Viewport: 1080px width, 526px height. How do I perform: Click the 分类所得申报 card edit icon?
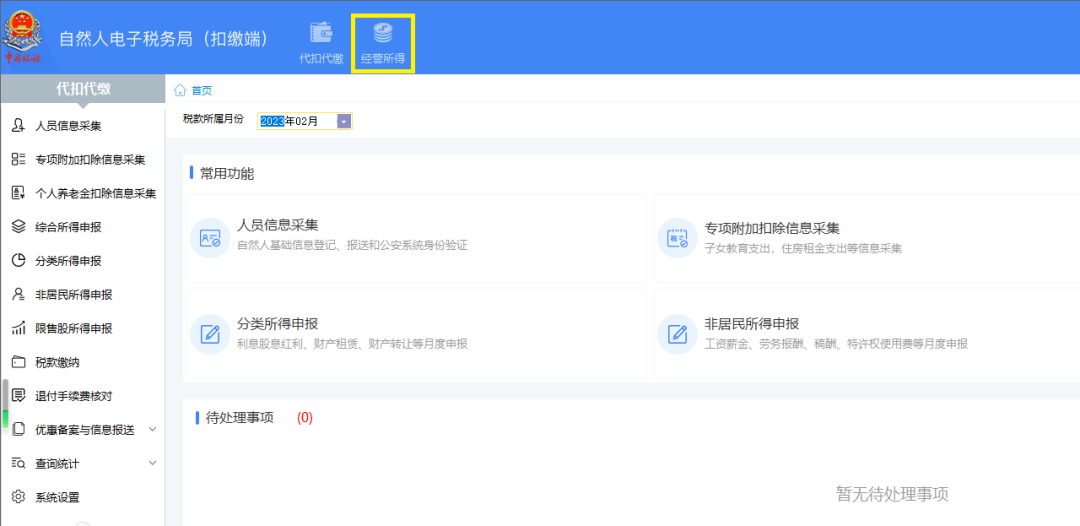[x=209, y=335]
